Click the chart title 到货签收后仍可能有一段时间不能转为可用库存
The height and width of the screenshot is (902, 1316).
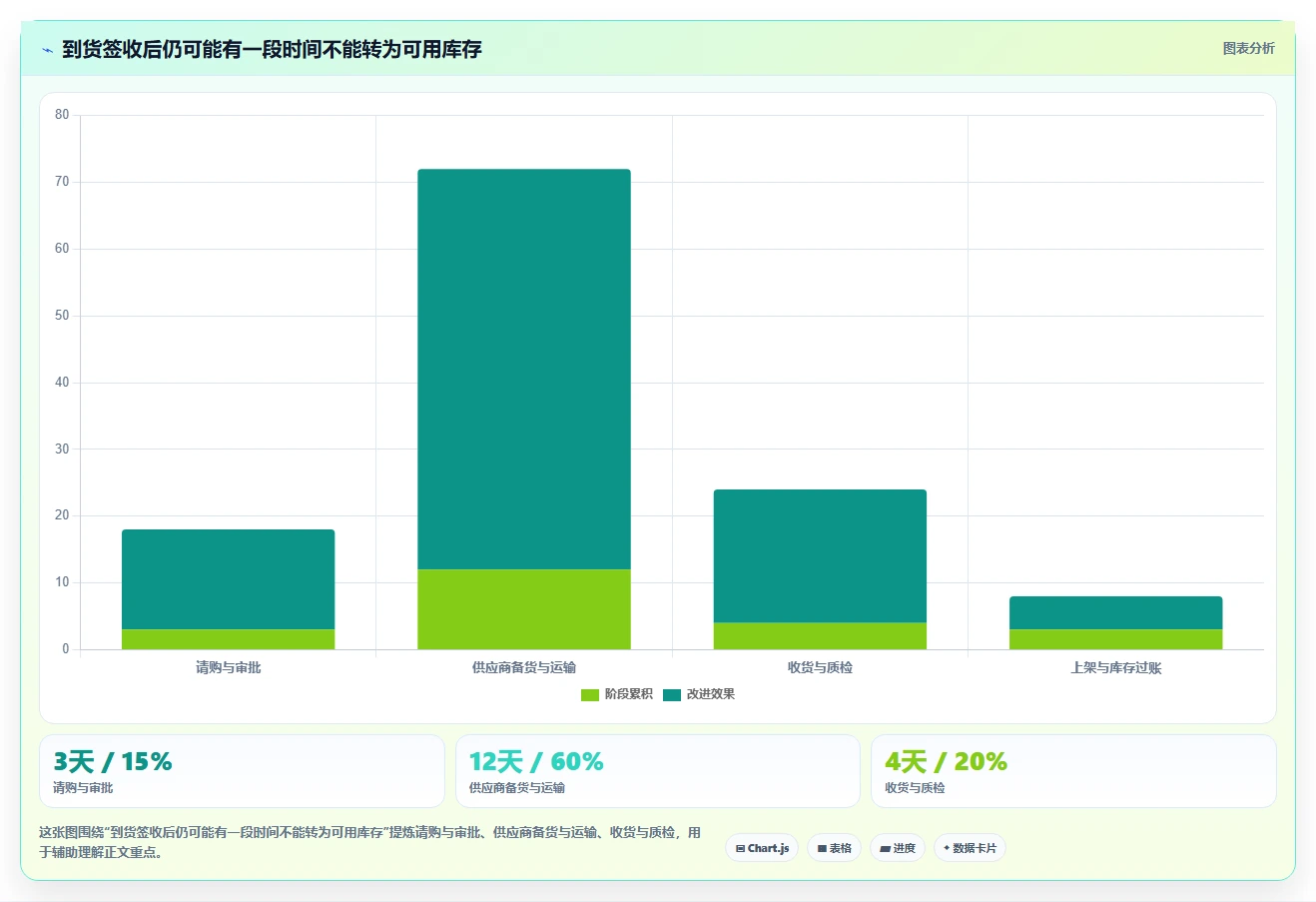(272, 49)
